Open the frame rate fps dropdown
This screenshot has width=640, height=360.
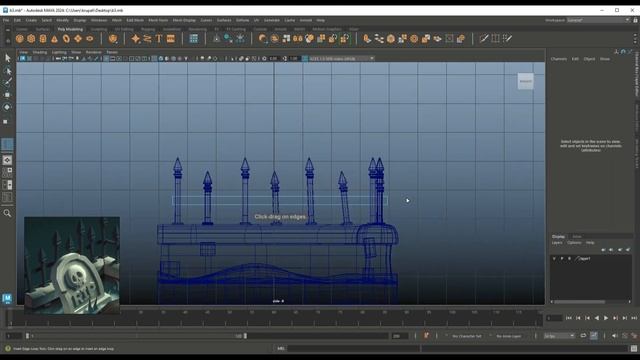[x=559, y=336]
